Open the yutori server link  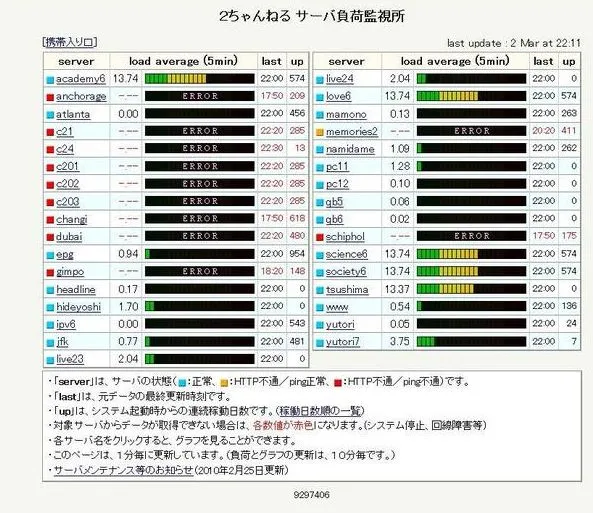click(340, 324)
